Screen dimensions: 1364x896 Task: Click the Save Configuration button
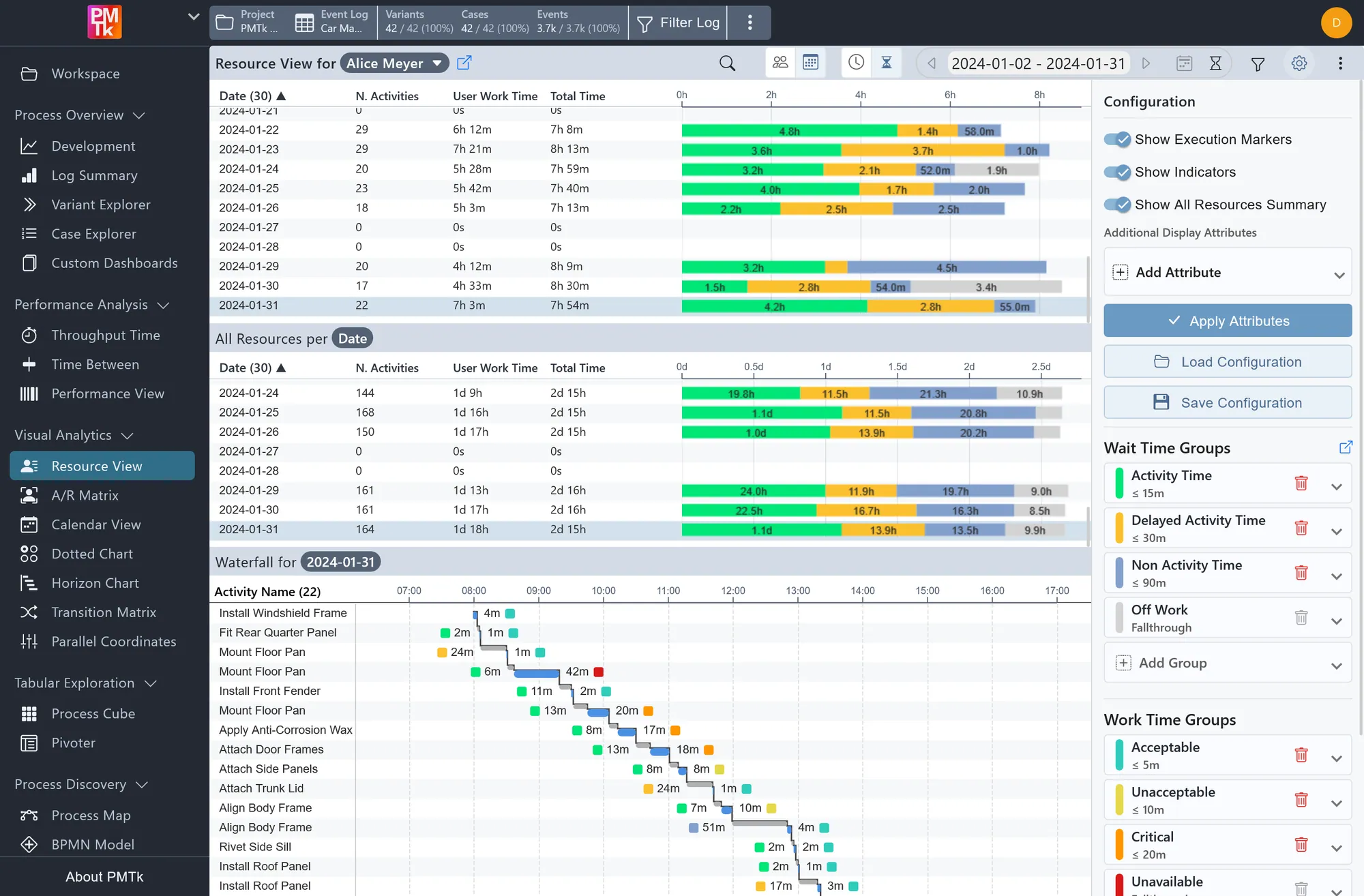[x=1228, y=402]
